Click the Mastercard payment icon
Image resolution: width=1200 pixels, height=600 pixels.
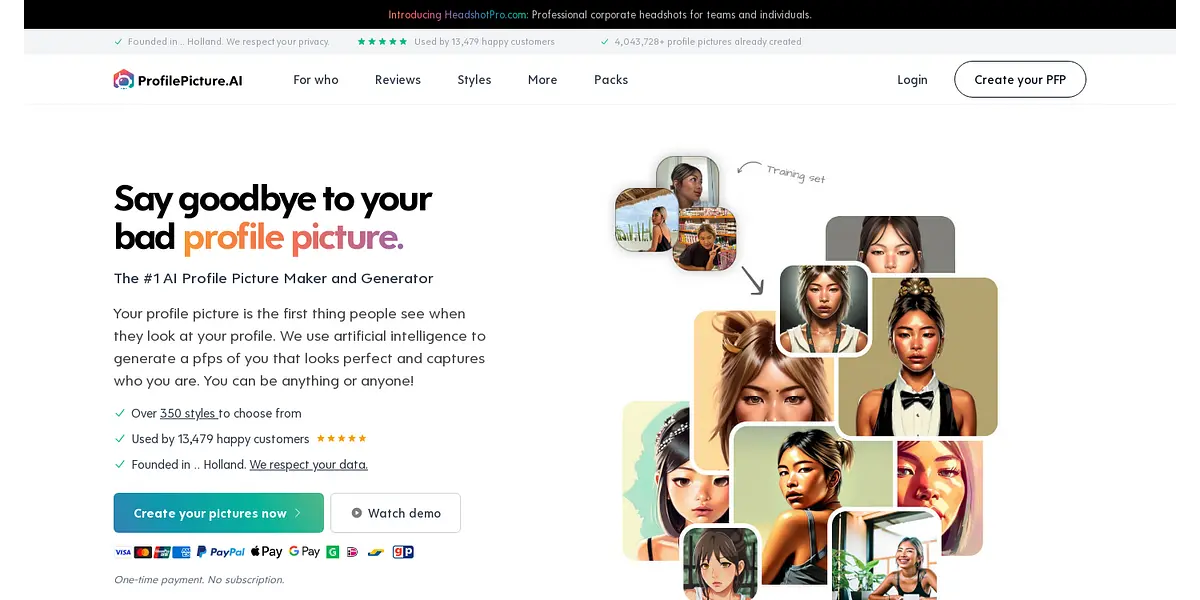pos(143,552)
